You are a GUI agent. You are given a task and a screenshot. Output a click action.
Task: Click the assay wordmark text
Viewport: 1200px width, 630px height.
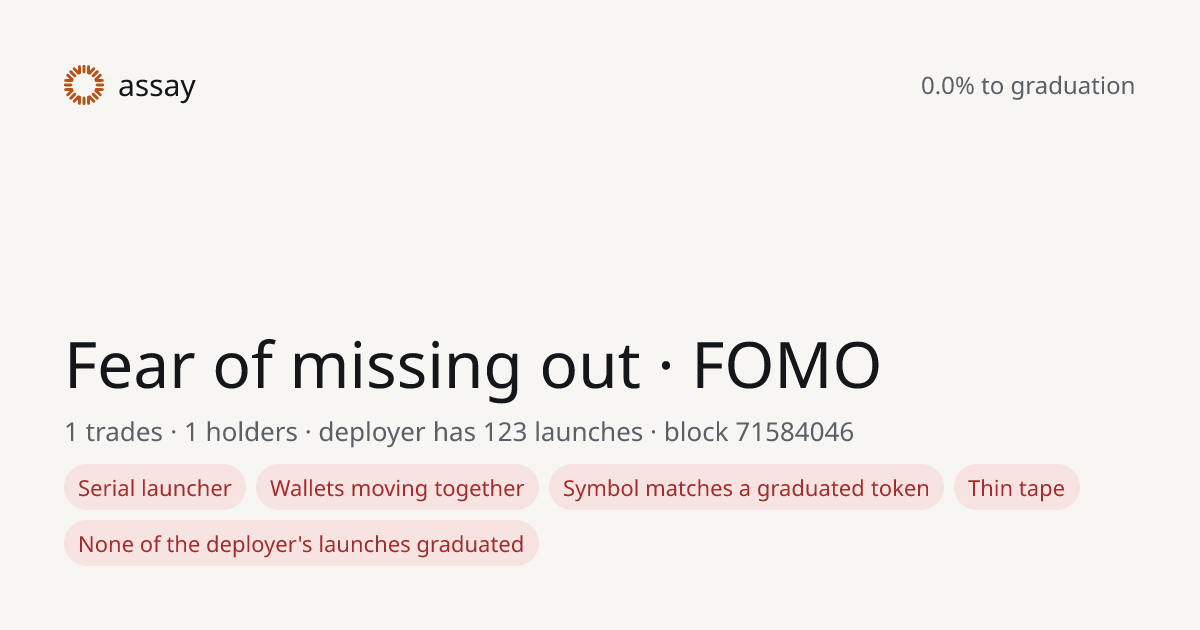[x=157, y=87]
